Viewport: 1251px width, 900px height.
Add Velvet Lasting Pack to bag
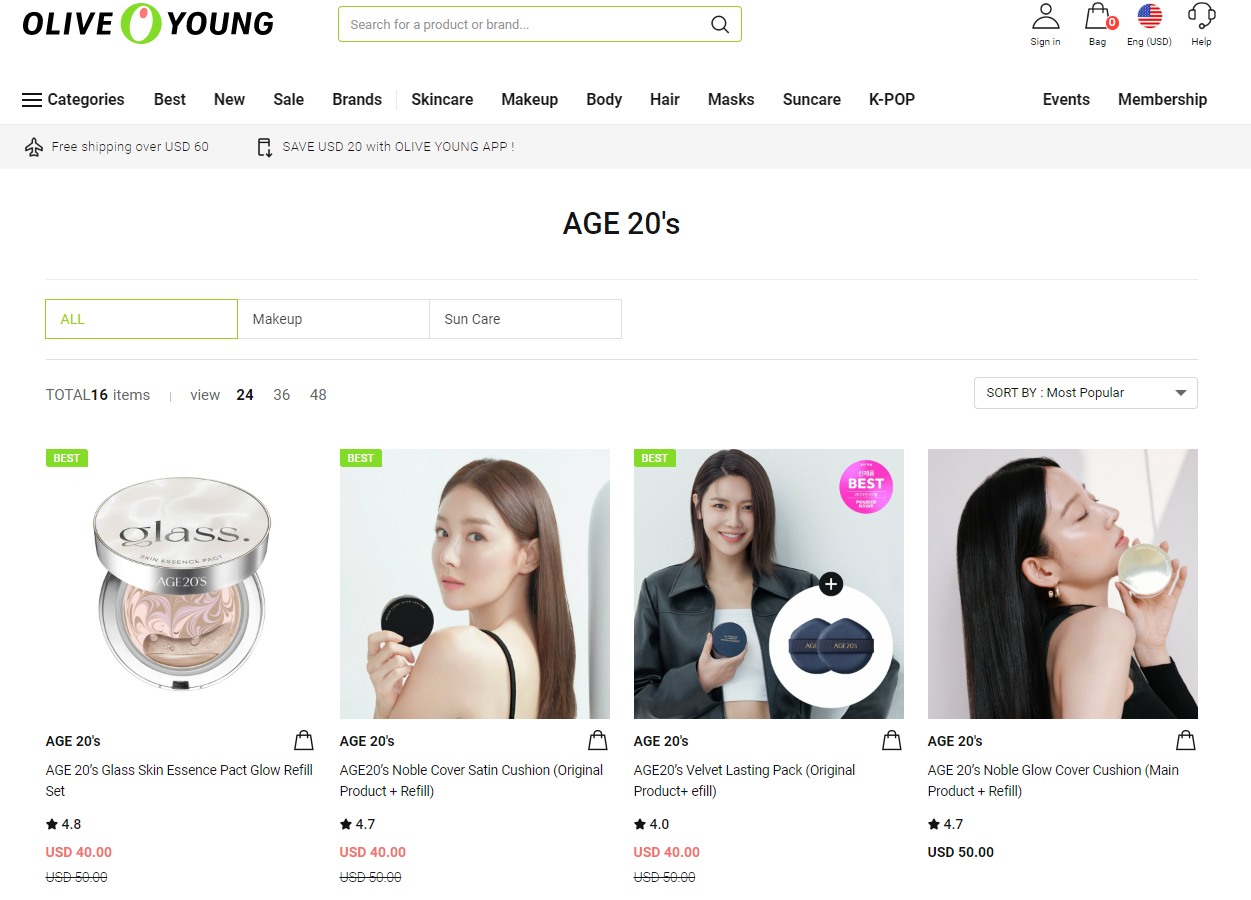pyautogui.click(x=892, y=740)
